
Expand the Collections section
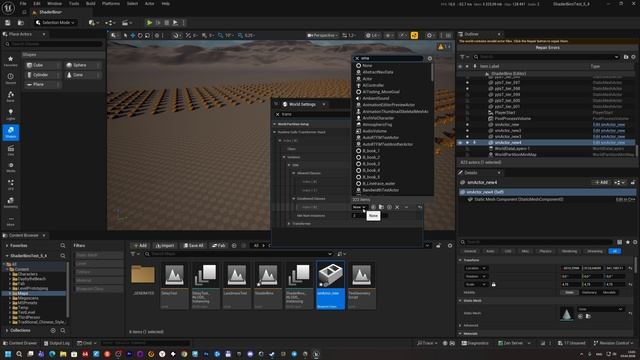tap(7, 330)
